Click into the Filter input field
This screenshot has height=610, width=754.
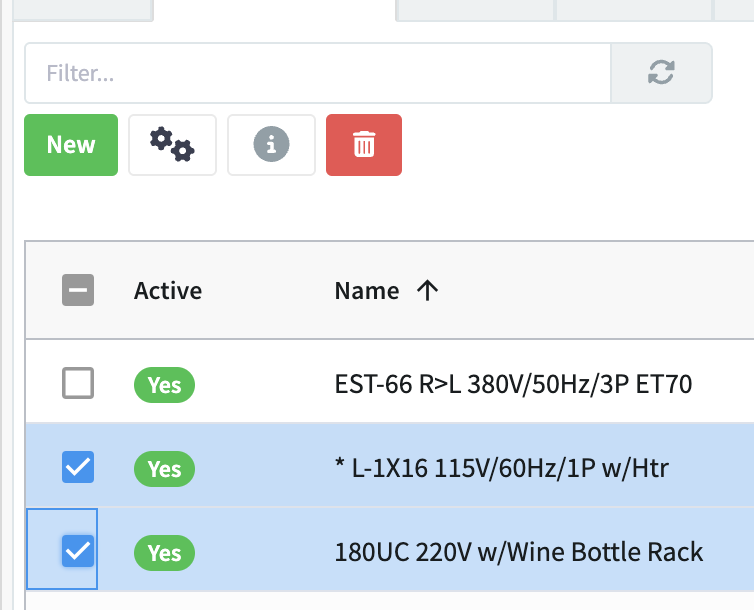tap(318, 73)
